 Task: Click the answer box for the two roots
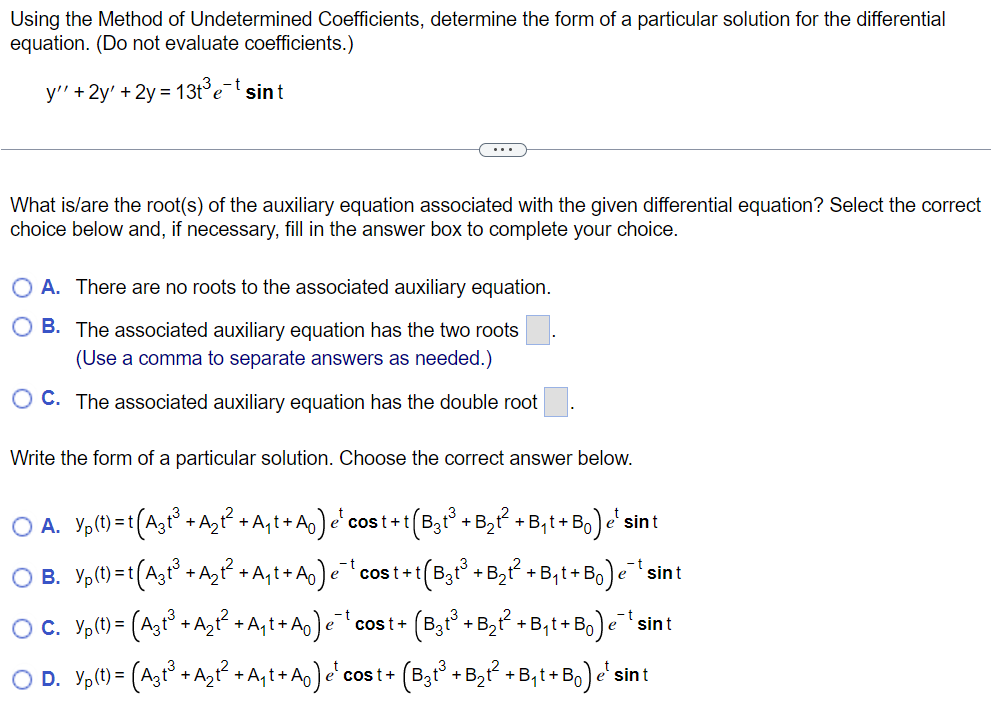pyautogui.click(x=537, y=329)
